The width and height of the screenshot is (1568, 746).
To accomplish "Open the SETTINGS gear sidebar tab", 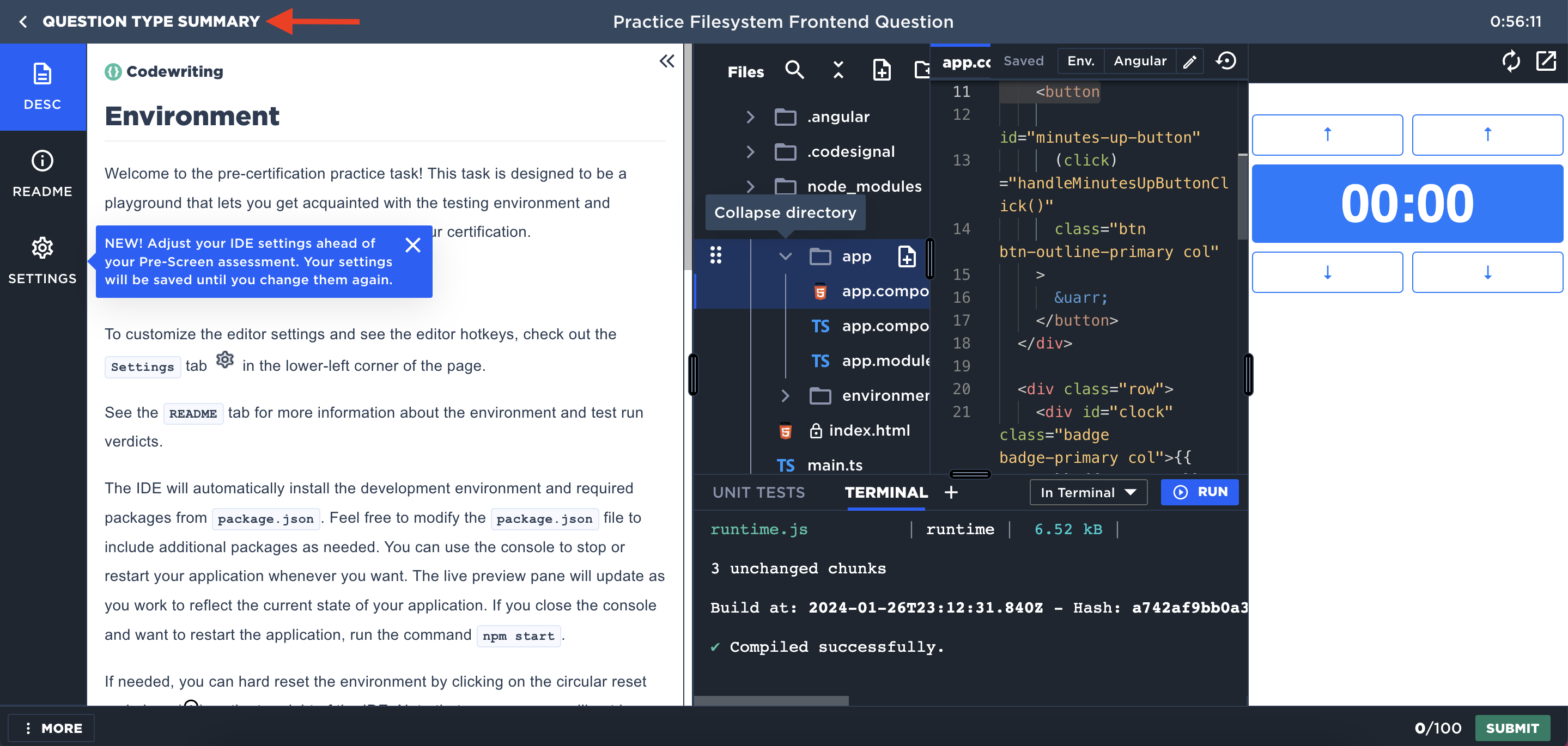I will pos(42,261).
